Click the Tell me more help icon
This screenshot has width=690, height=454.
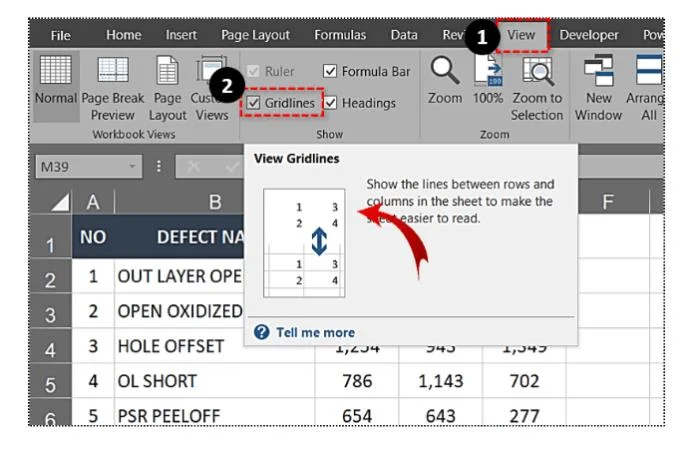point(261,332)
